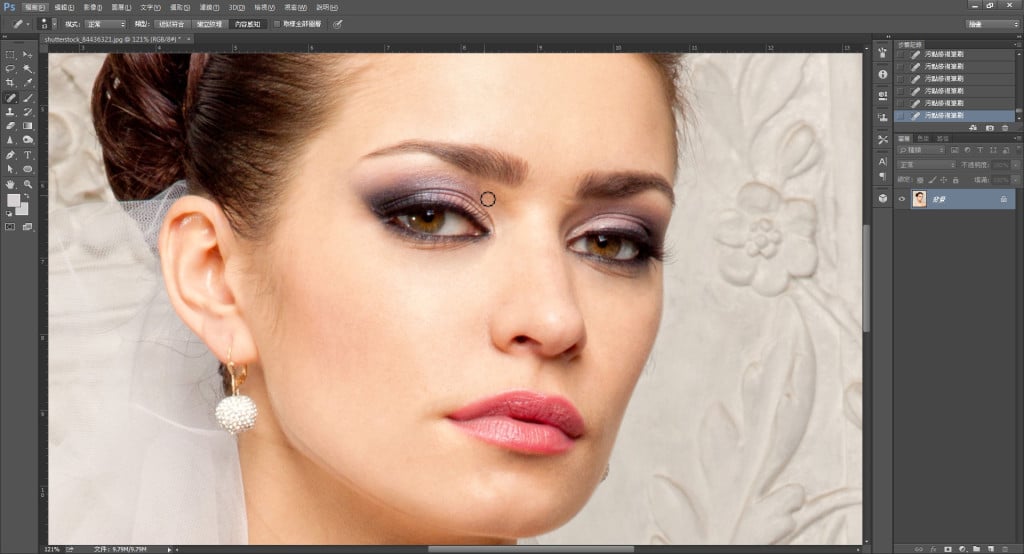Choose the 內容感知 content-aware type button
Viewport: 1024px width, 554px height.
click(247, 23)
